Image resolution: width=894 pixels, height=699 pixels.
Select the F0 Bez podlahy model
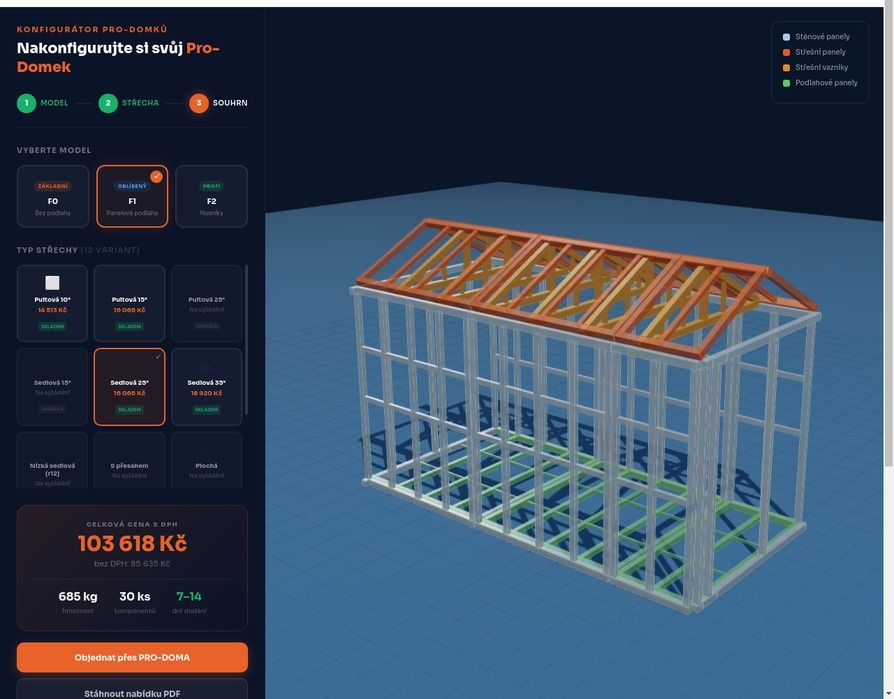(x=53, y=197)
